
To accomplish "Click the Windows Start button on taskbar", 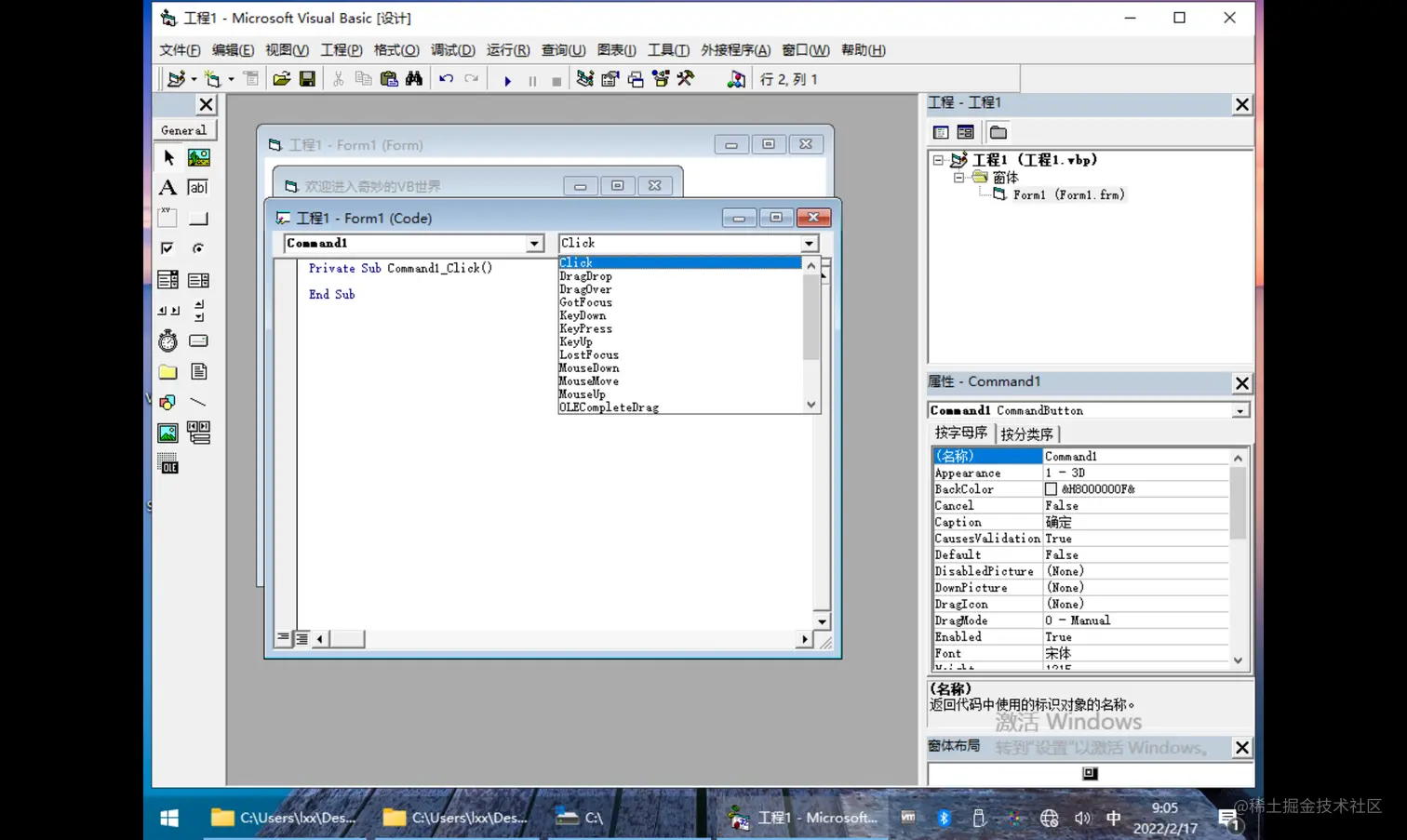I will click(x=169, y=818).
